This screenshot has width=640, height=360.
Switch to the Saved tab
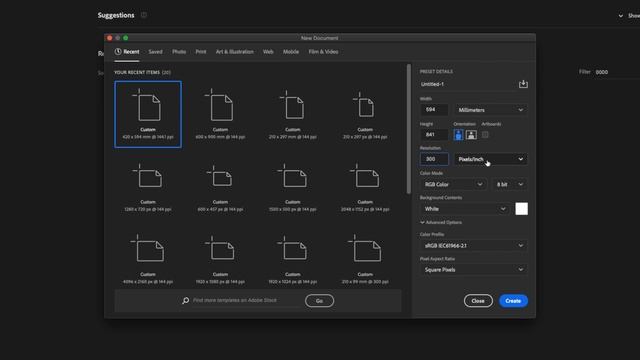155,52
